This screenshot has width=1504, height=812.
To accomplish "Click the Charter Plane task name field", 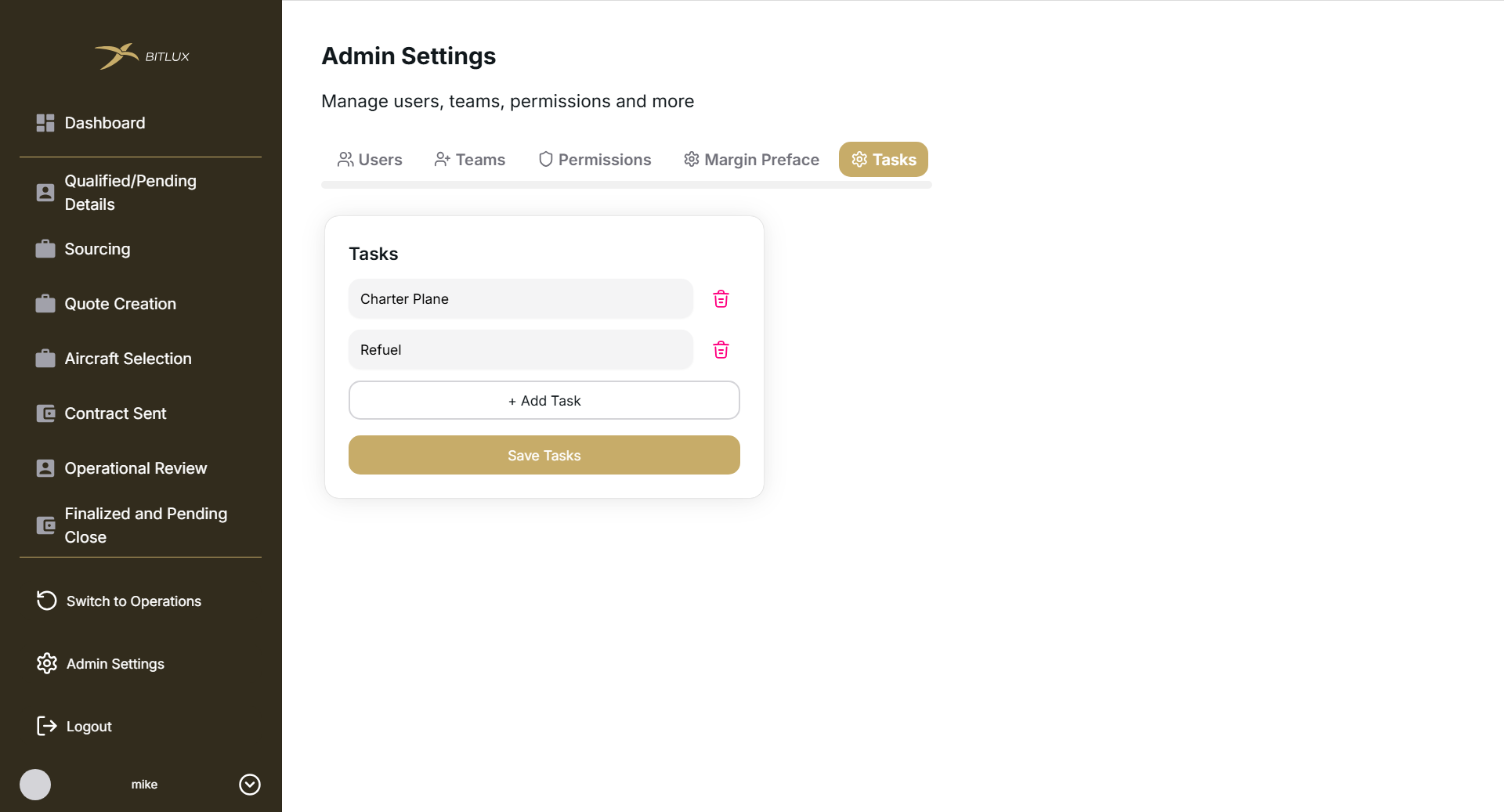I will [520, 299].
